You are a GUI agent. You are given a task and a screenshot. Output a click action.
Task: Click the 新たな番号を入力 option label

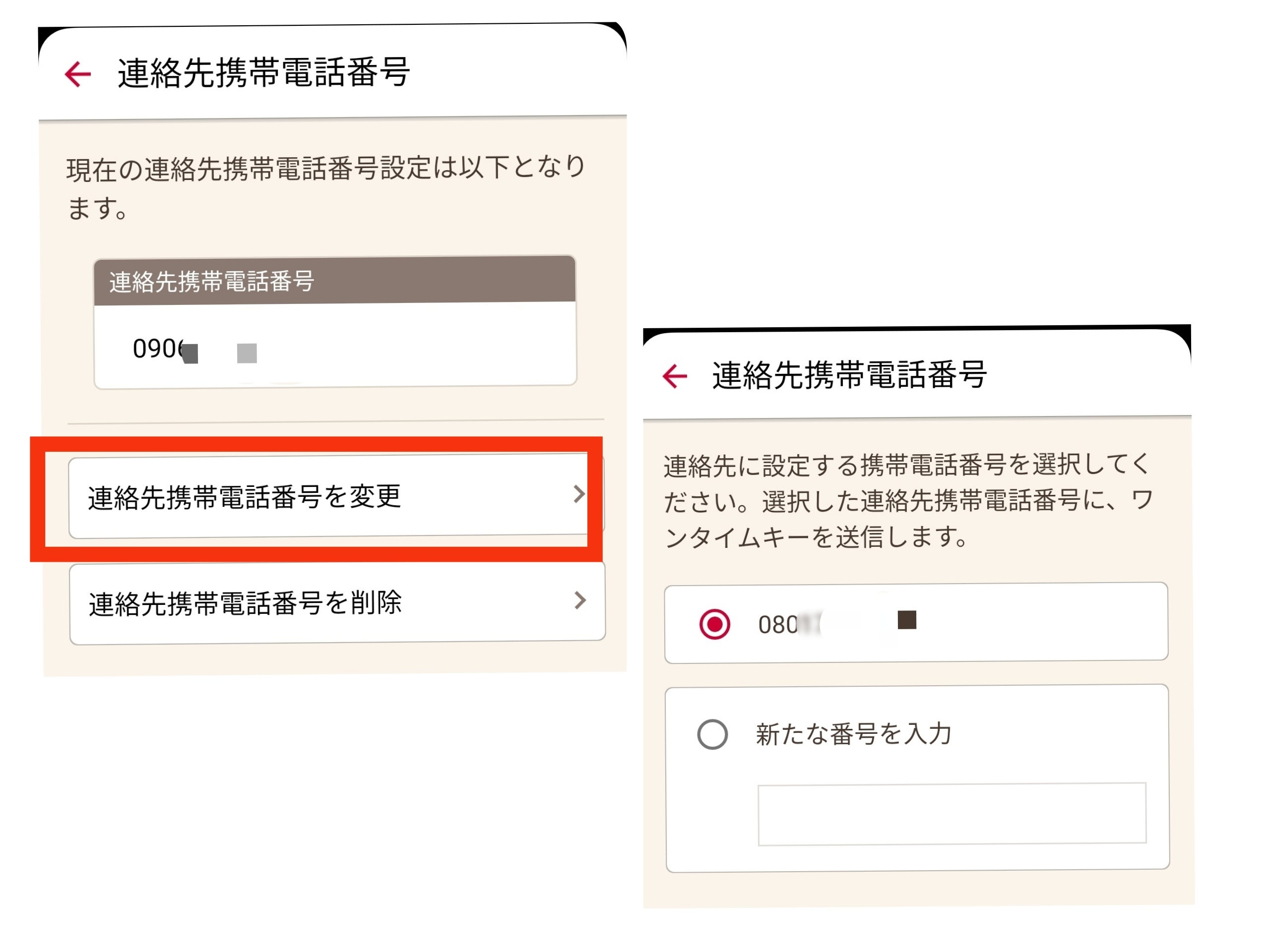tap(854, 734)
